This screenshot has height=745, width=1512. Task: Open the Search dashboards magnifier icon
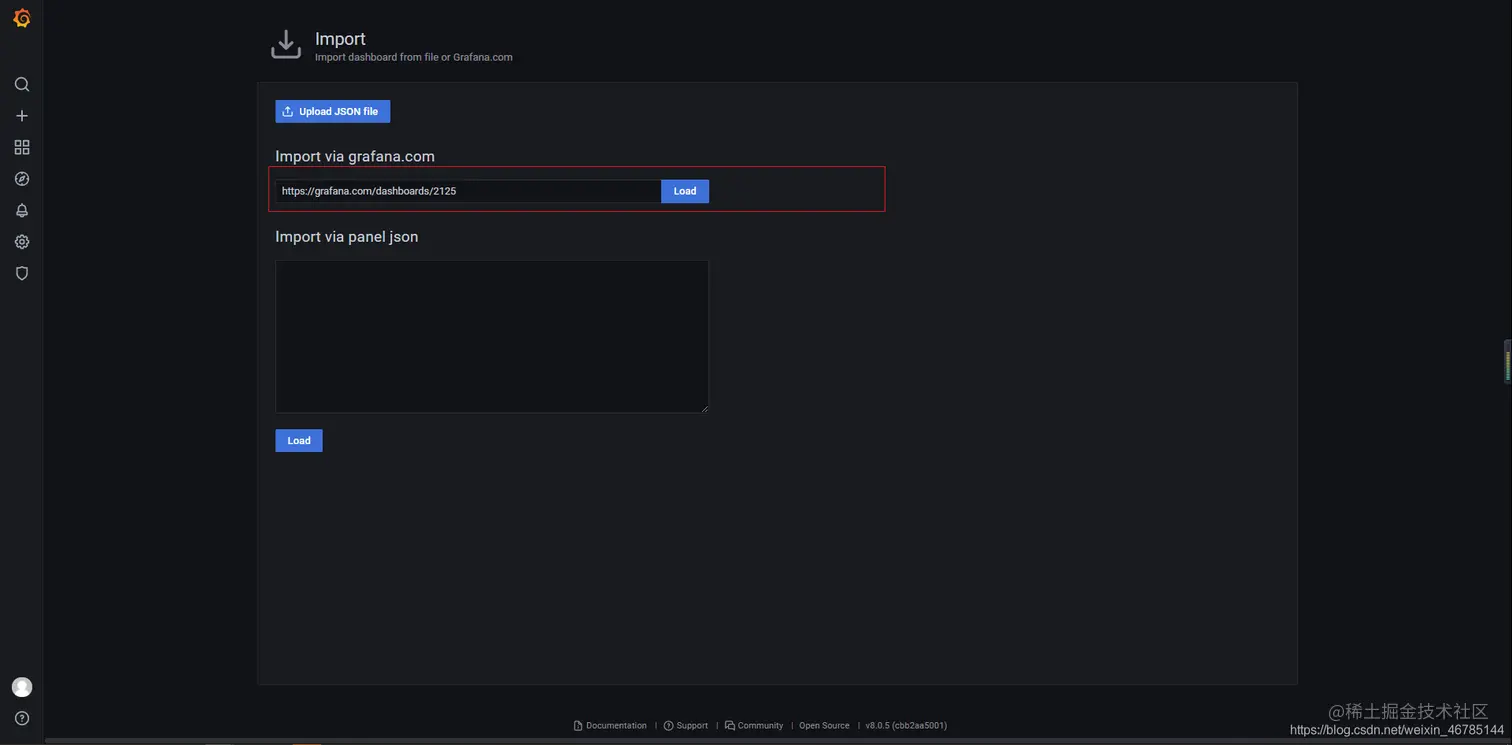pyautogui.click(x=22, y=84)
